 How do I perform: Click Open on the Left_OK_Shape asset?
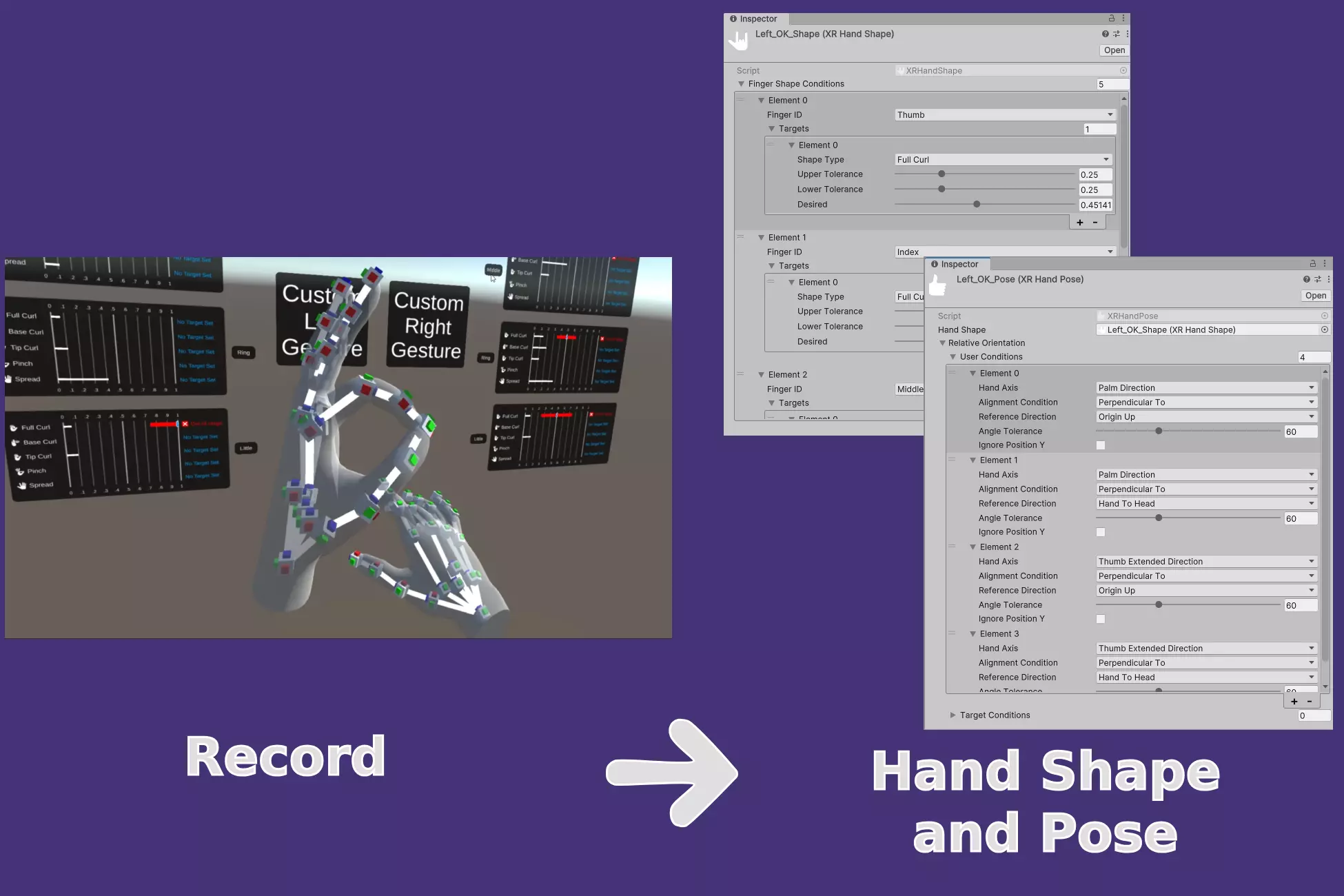[1114, 50]
